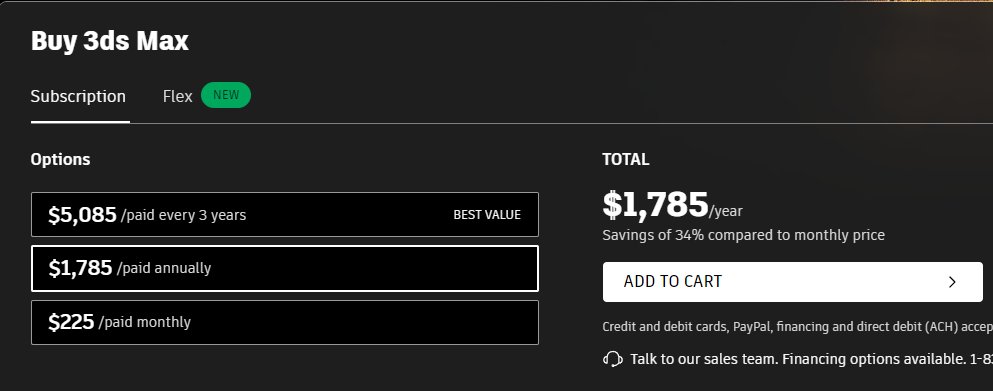Click the right chevron arrow in Add to Cart
Image resolution: width=993 pixels, height=391 pixels.
coord(952,282)
